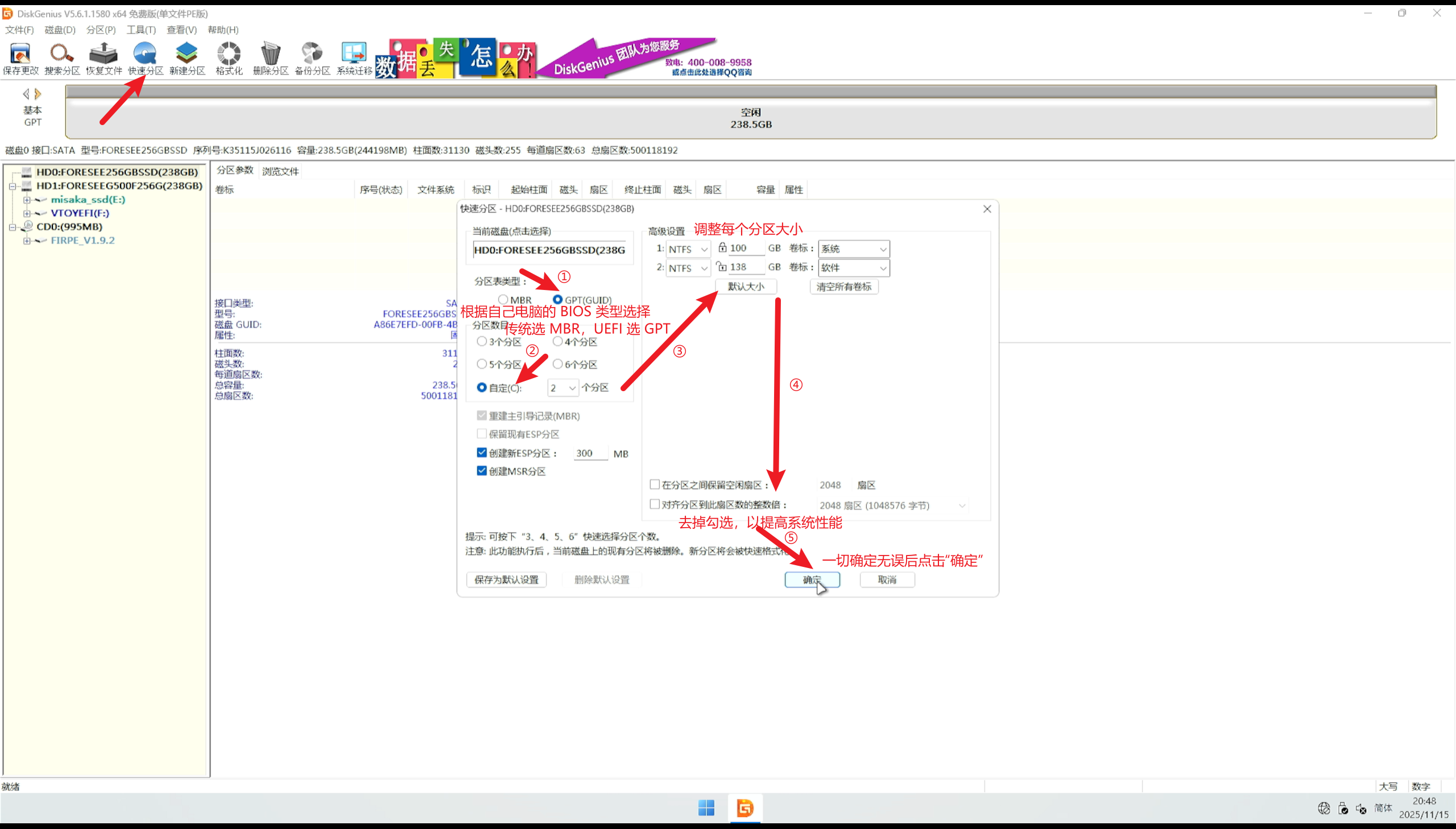Enable 对齐分区到此扇区数的整数倍 checkbox
Viewport: 1456px width, 829px height.
pyautogui.click(x=655, y=504)
